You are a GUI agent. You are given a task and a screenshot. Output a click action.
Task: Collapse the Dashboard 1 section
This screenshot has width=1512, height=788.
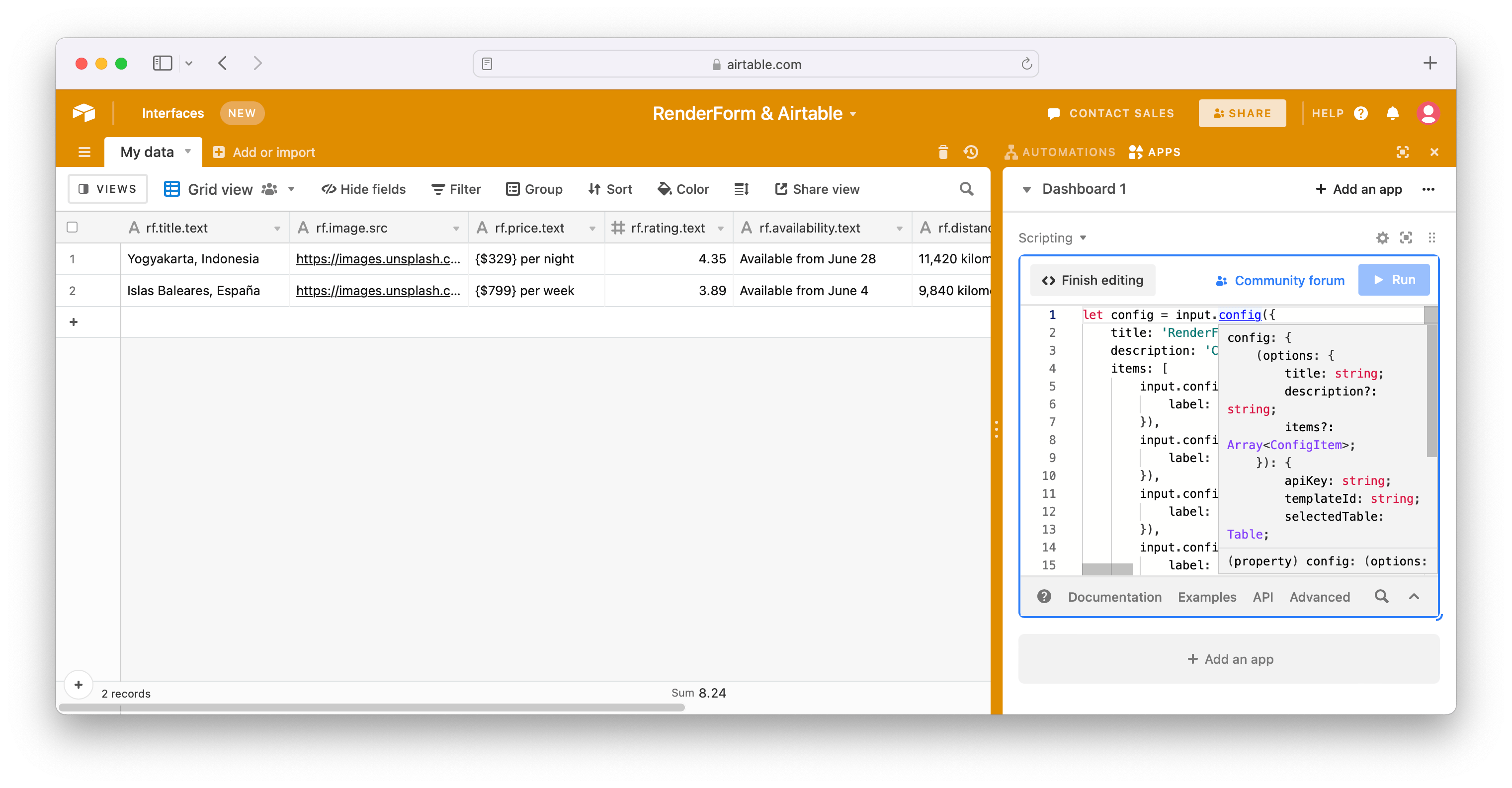click(x=1026, y=189)
